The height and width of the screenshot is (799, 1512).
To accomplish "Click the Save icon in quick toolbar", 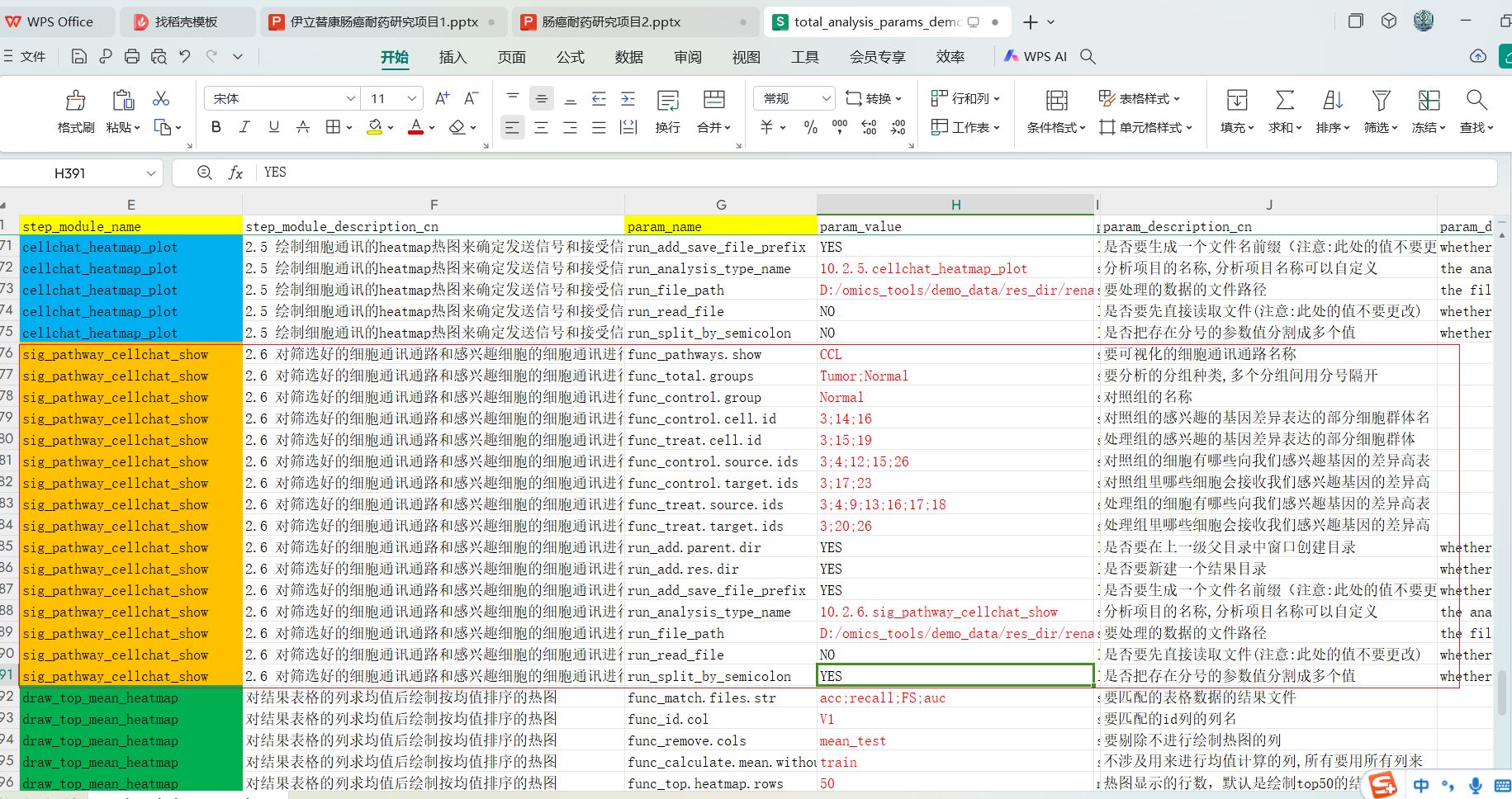I will click(x=79, y=56).
